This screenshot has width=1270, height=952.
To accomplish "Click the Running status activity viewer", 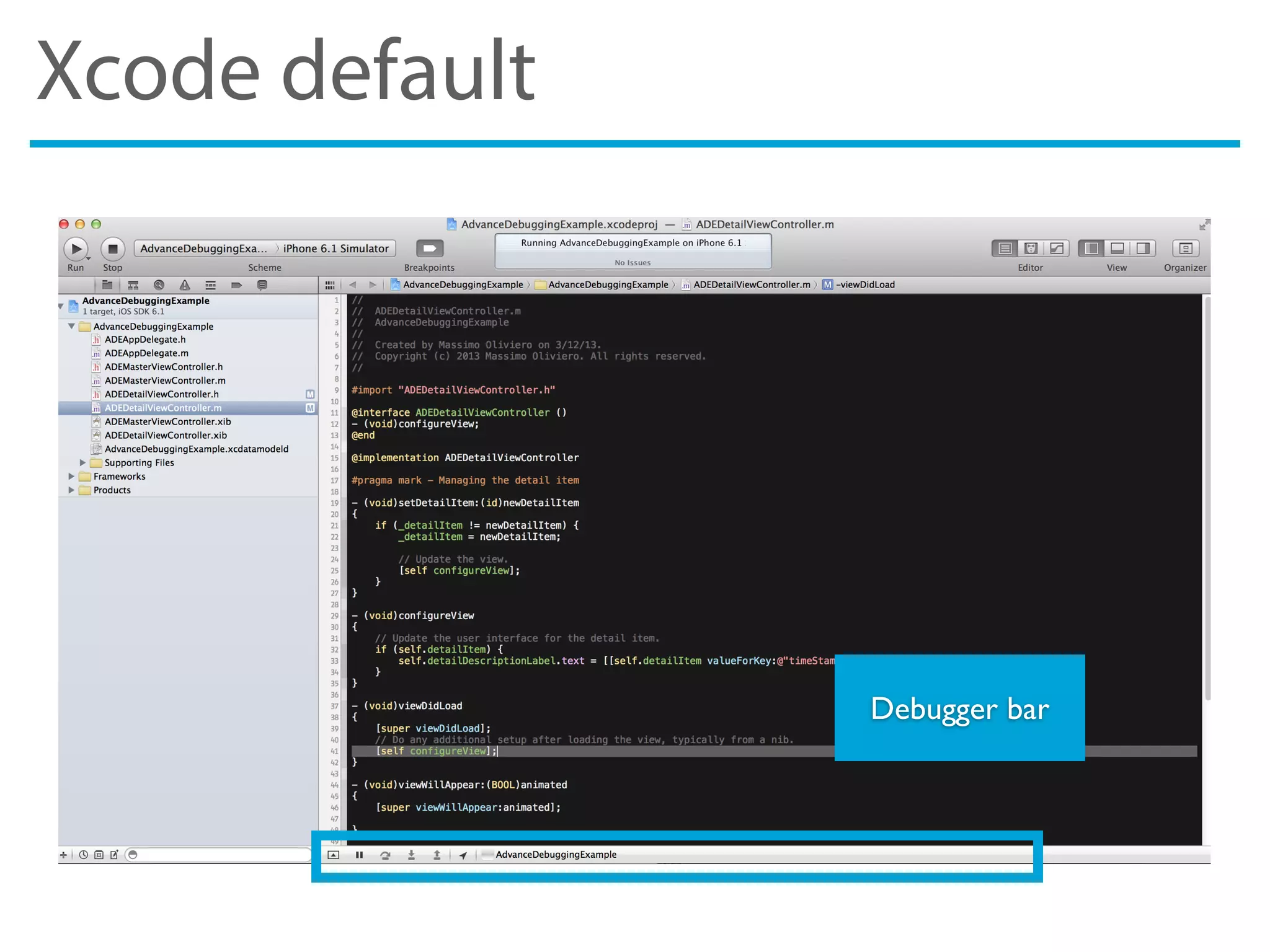I will click(633, 251).
